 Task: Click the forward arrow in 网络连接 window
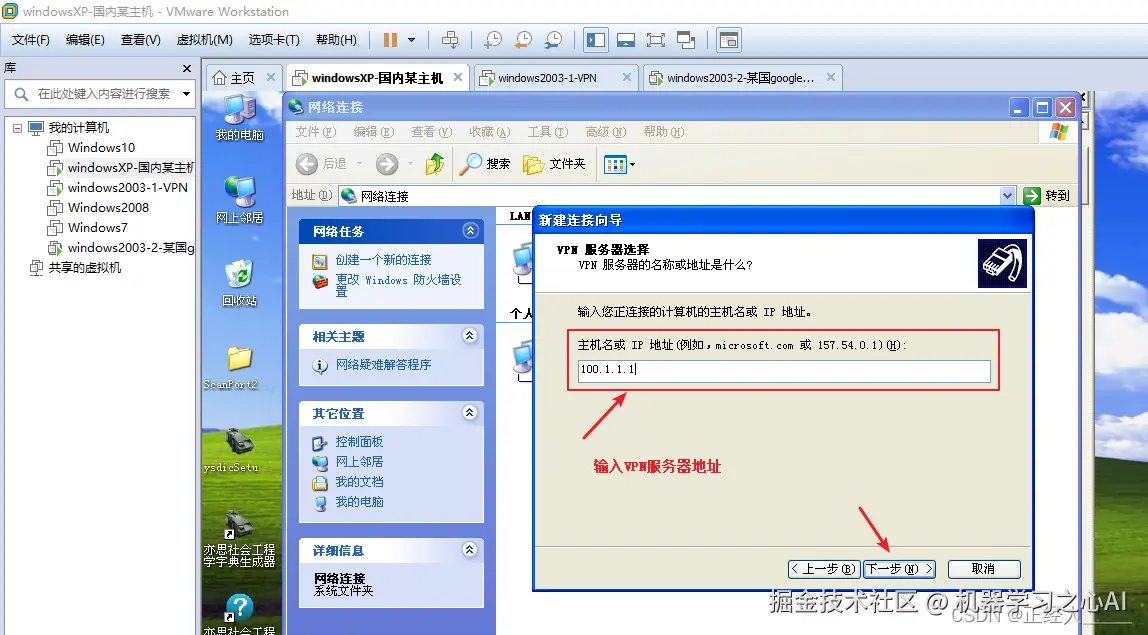pos(387,164)
